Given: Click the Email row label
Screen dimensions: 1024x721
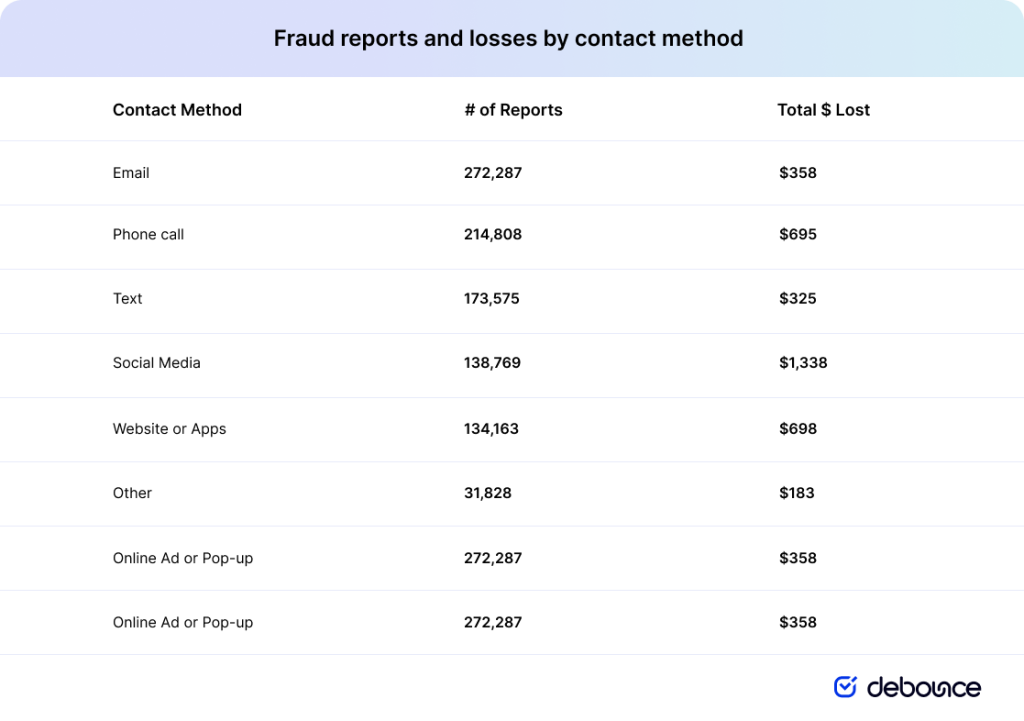Looking at the screenshot, I should 131,173.
